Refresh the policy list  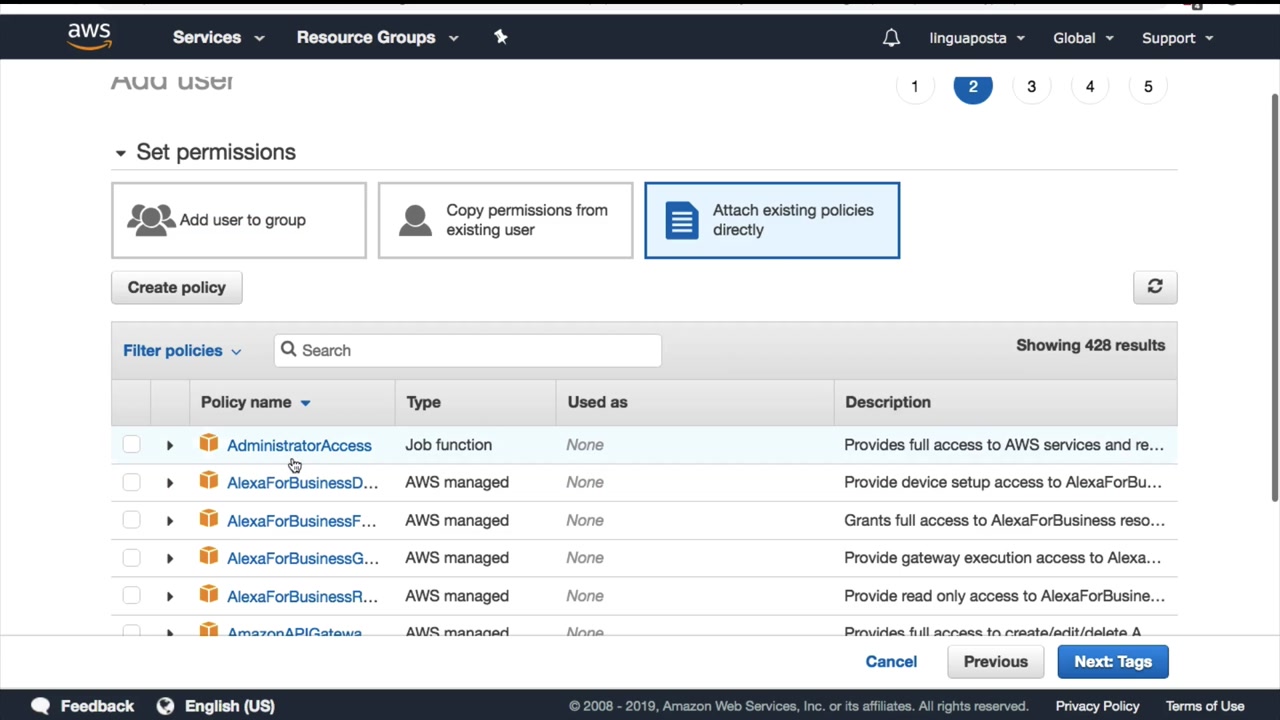pos(1155,287)
